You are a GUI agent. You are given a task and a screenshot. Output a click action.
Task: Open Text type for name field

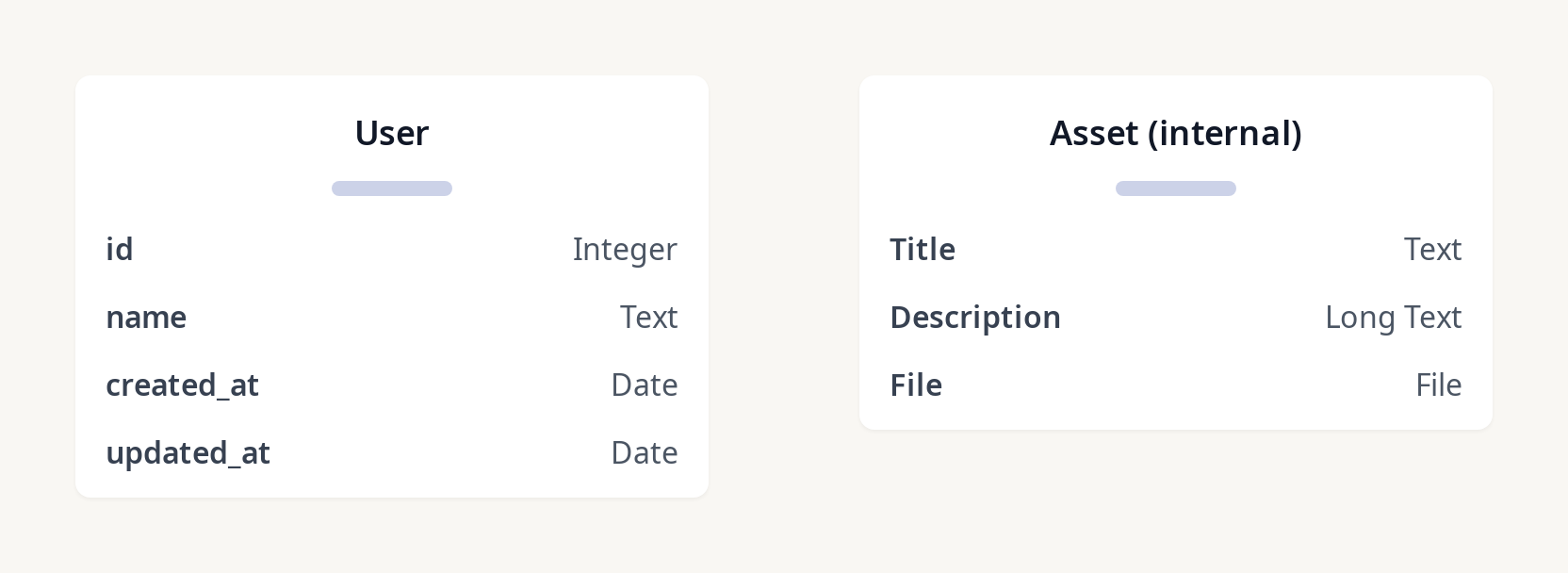point(648,318)
